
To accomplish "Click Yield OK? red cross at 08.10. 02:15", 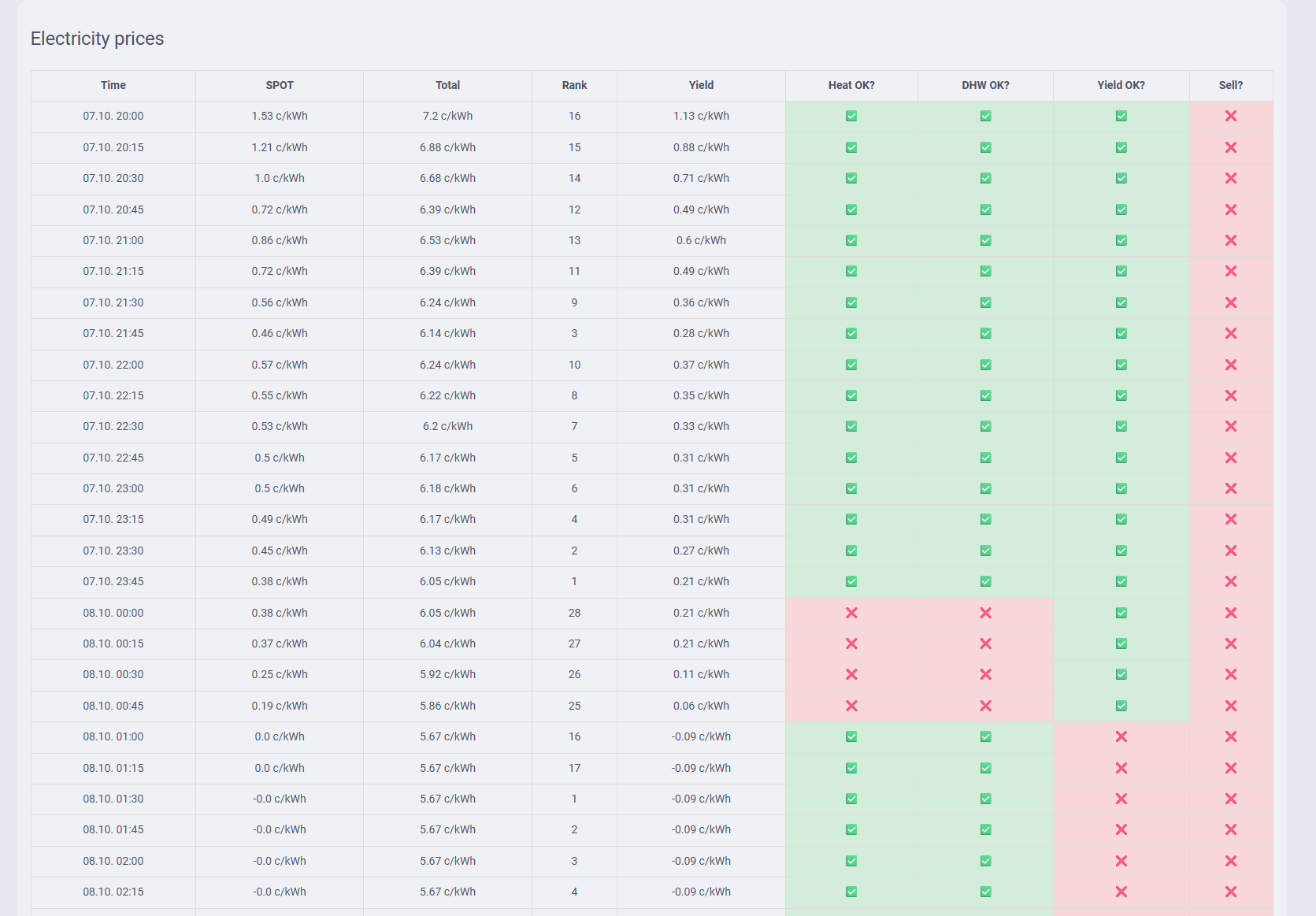I will point(1121,892).
